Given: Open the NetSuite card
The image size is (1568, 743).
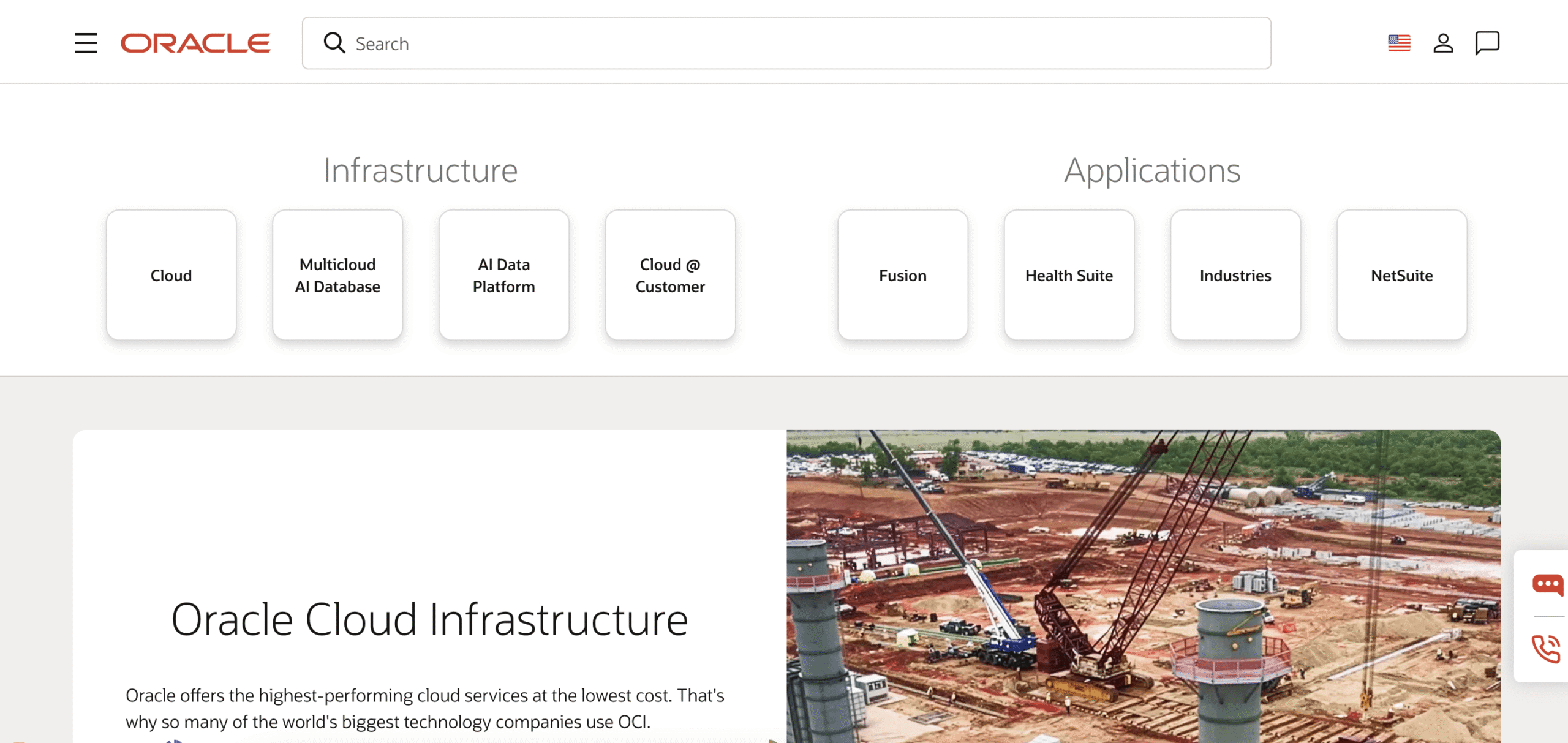Looking at the screenshot, I should point(1402,275).
